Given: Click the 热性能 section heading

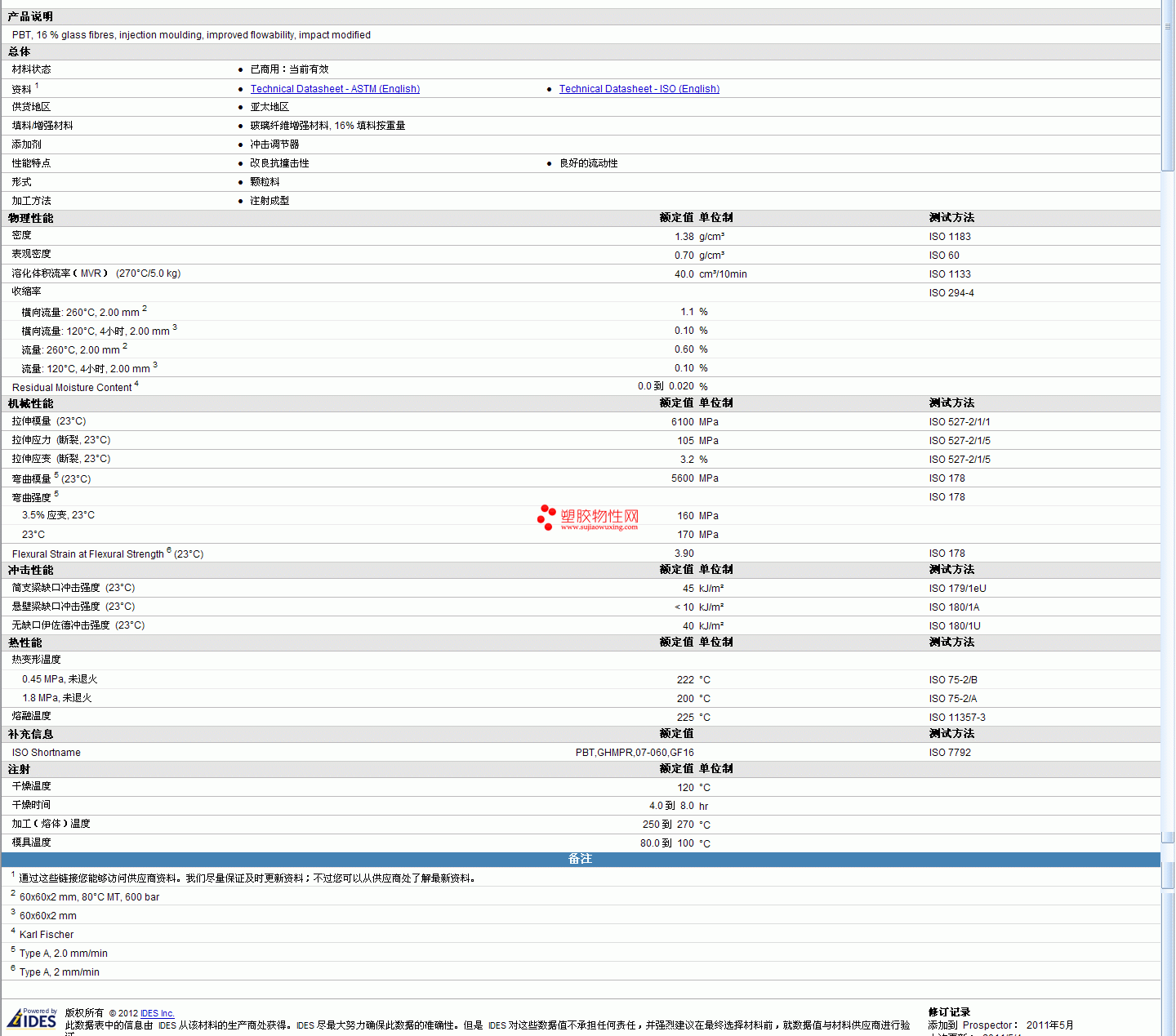Looking at the screenshot, I should [x=25, y=642].
